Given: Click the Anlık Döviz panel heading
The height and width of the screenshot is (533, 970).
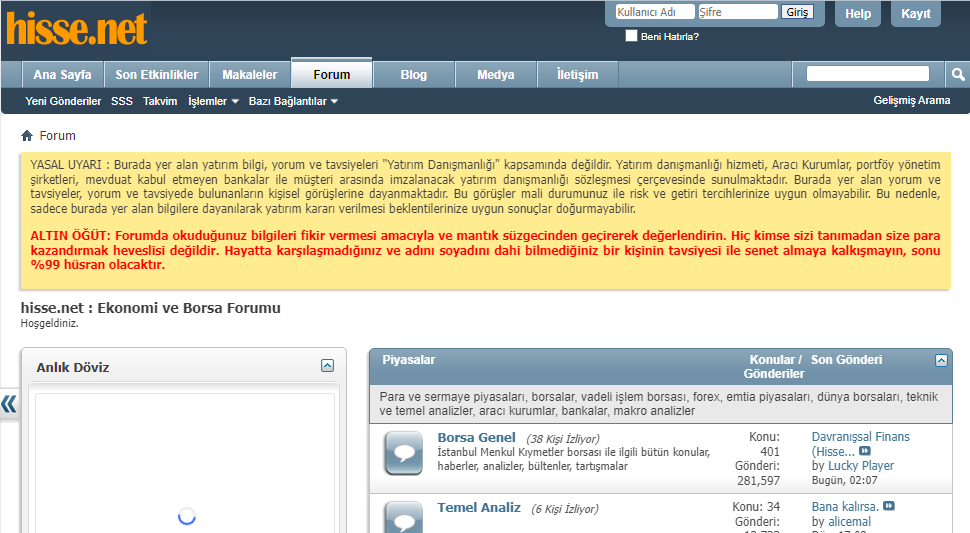Looking at the screenshot, I should pyautogui.click(x=73, y=367).
